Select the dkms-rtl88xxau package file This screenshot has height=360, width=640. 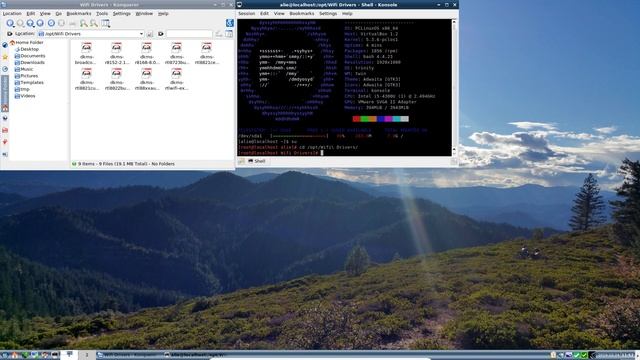pyautogui.click(x=147, y=80)
